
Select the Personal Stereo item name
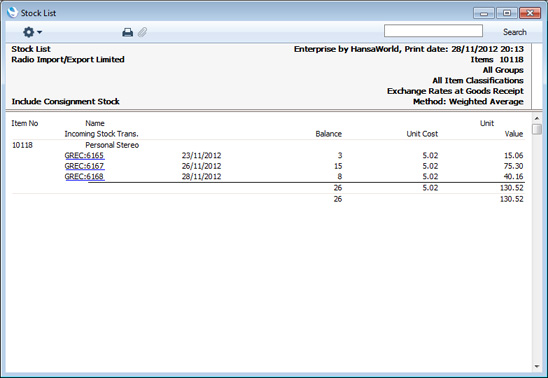point(112,145)
